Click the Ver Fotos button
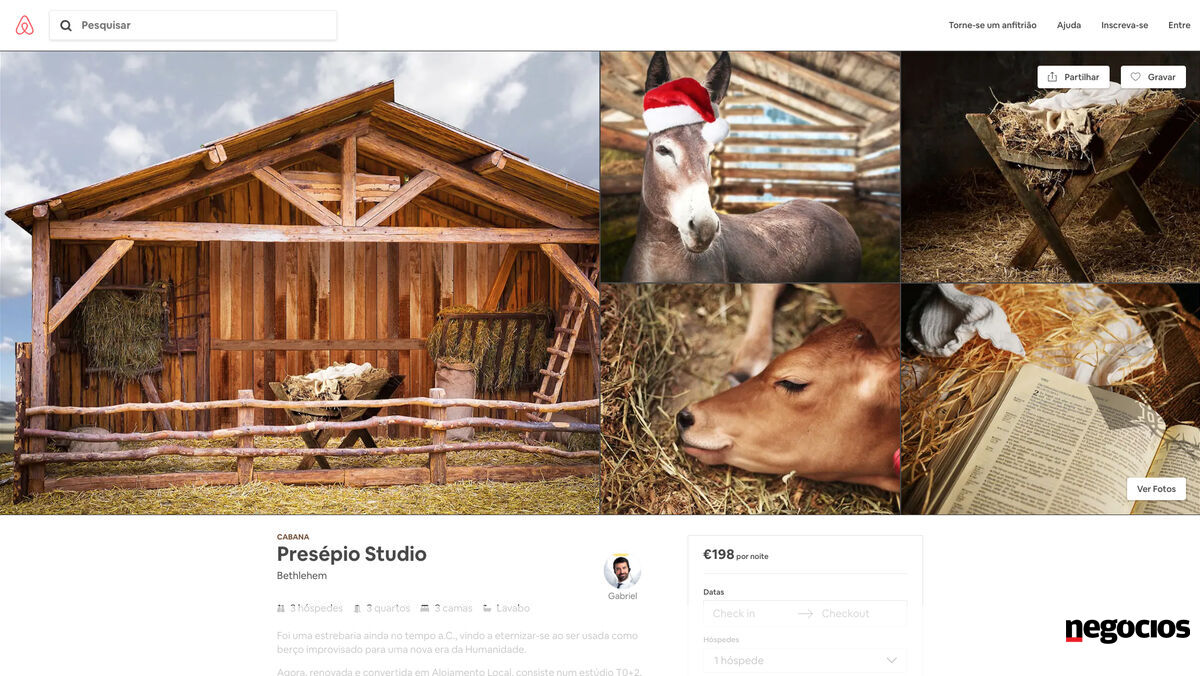 click(x=1156, y=489)
